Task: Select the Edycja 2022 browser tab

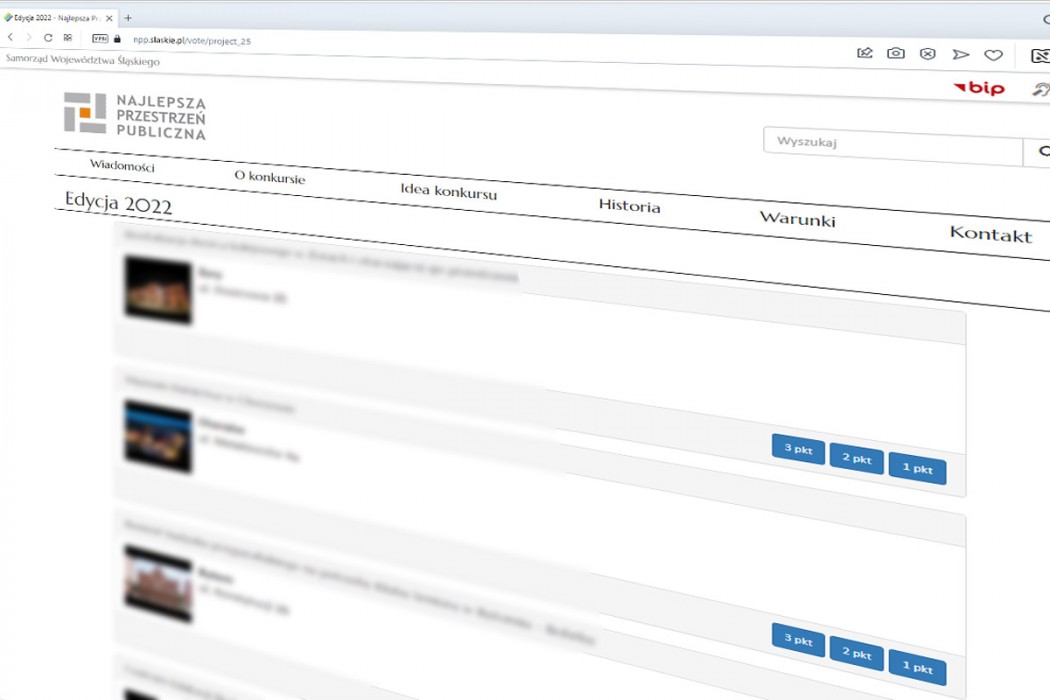Action: coord(57,18)
